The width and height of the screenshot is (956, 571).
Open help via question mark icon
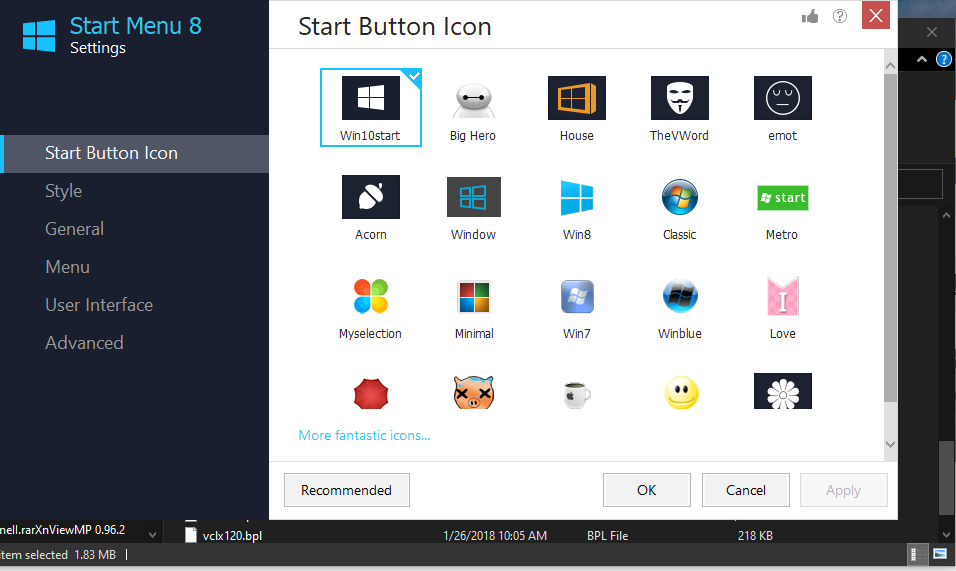[x=840, y=16]
